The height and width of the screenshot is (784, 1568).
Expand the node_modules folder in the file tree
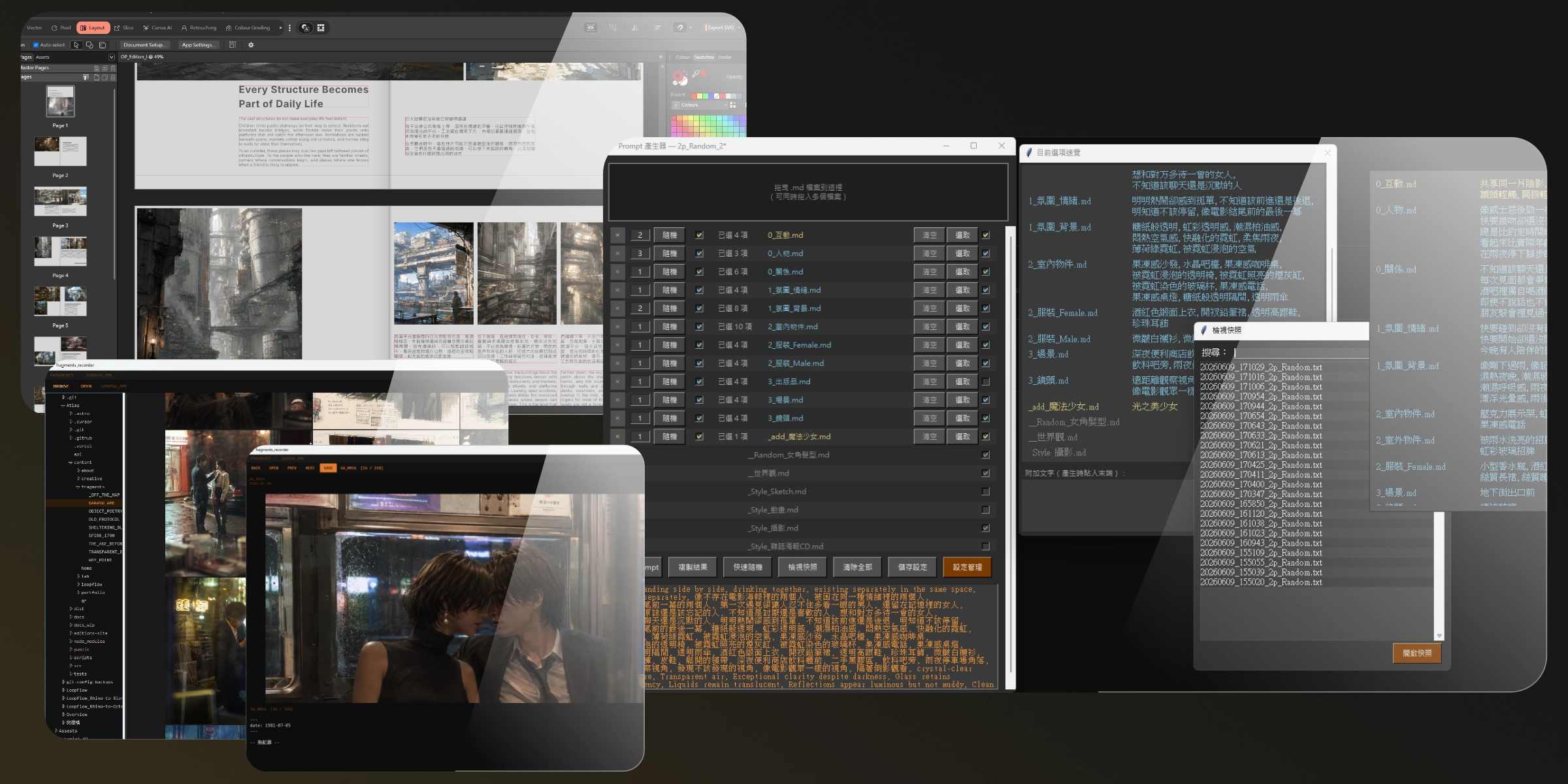tap(71, 642)
